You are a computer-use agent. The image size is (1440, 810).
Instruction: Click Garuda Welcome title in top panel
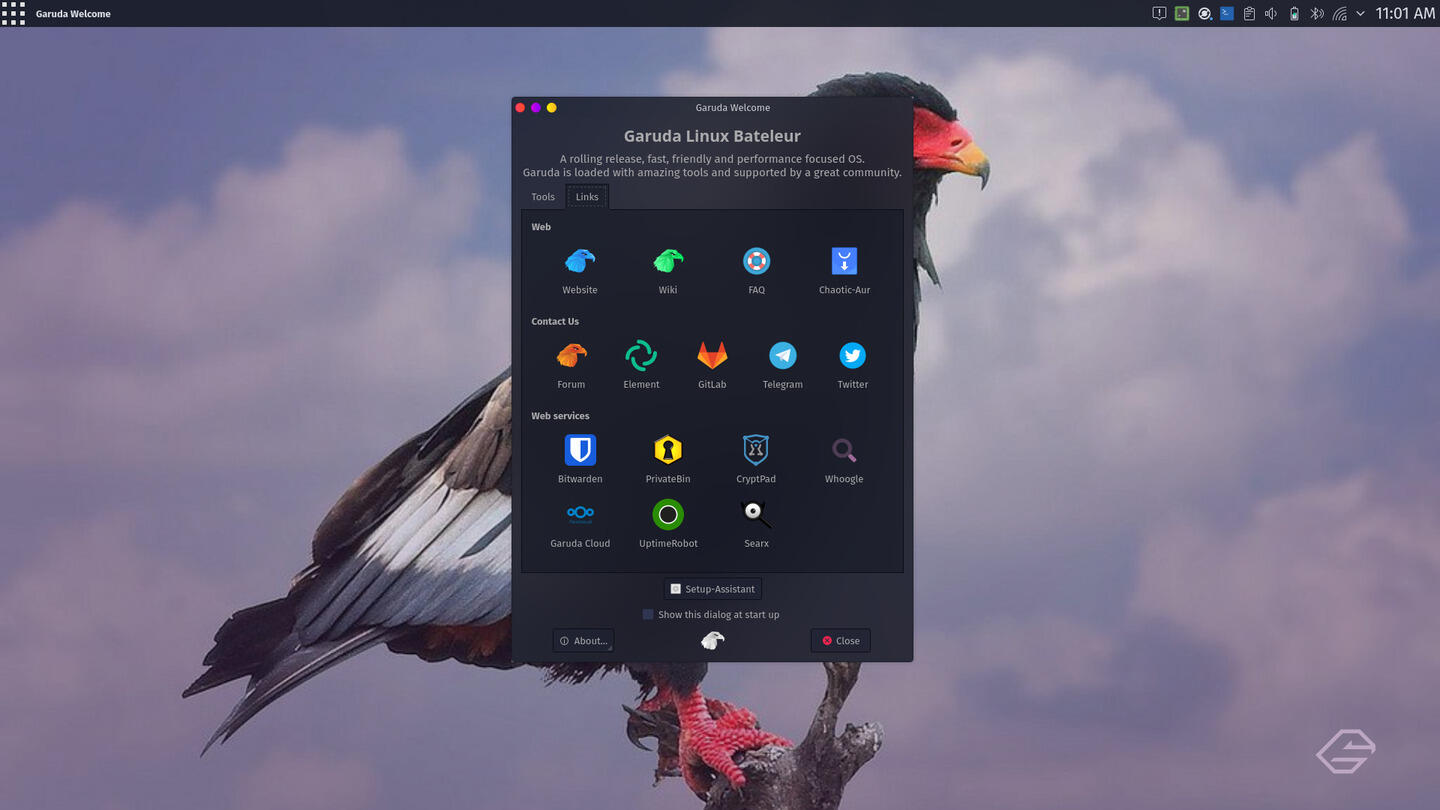tap(73, 14)
